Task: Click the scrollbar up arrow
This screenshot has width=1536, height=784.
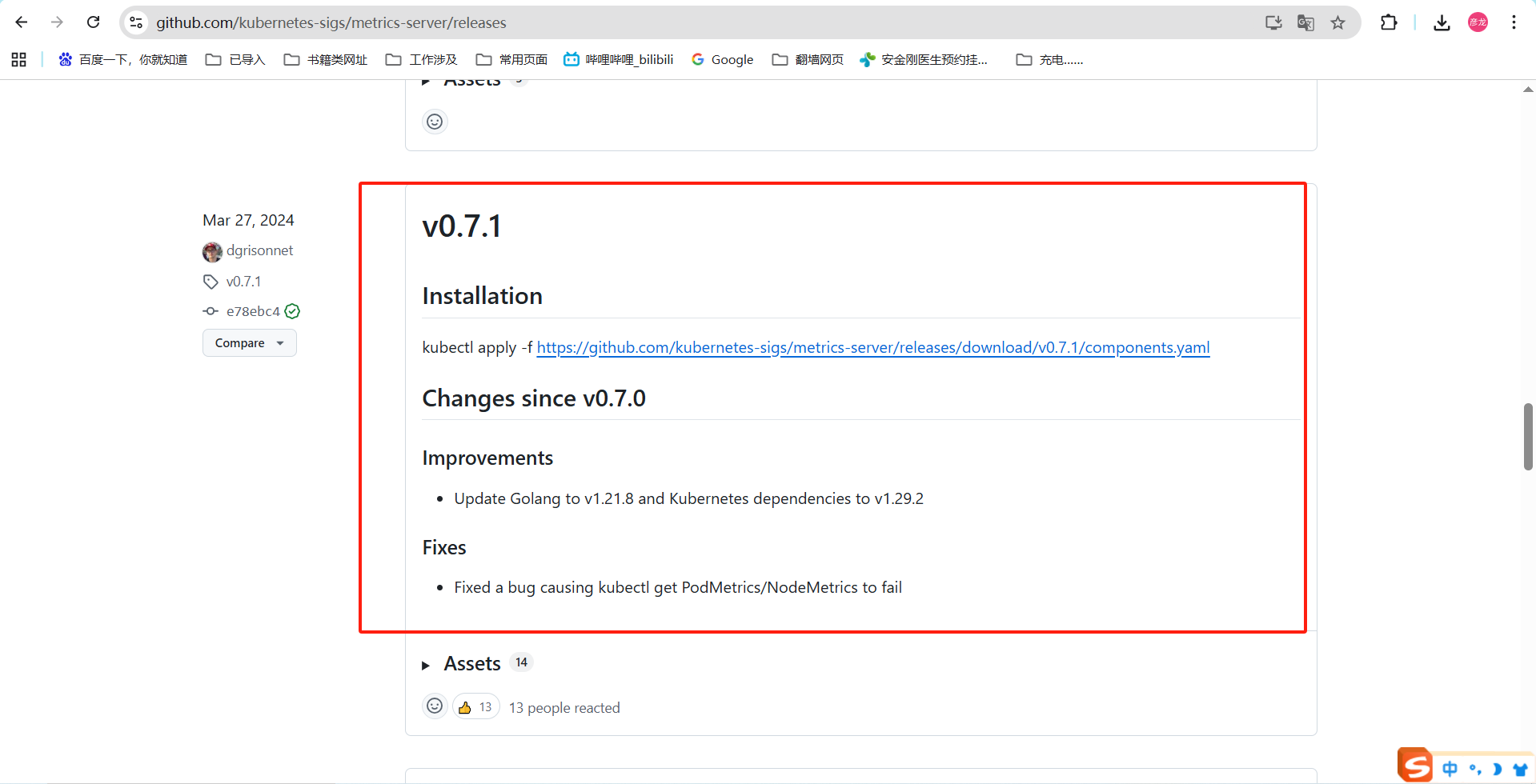Action: (x=1528, y=90)
